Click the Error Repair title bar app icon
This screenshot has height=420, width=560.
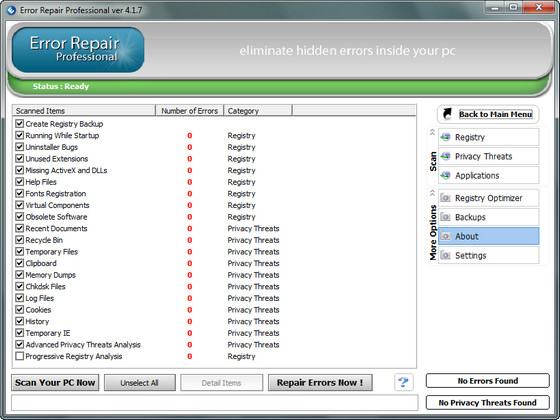point(11,10)
